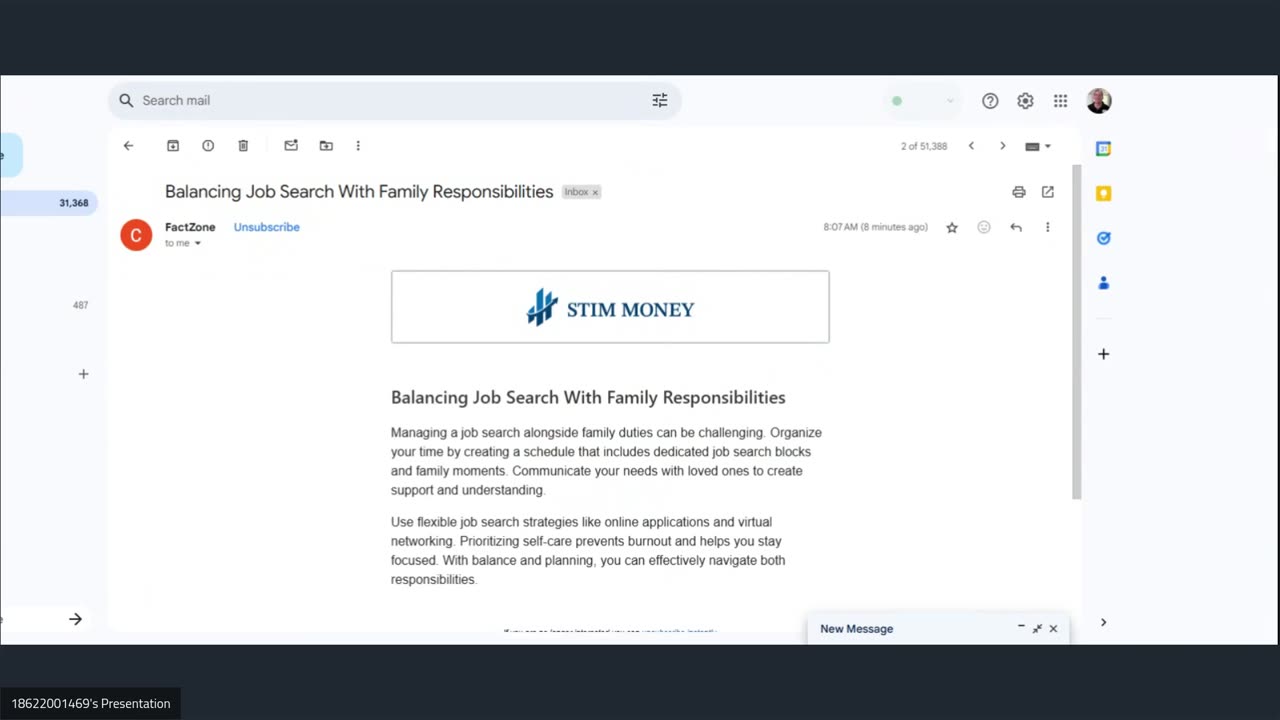Image resolution: width=1280 pixels, height=720 pixels.
Task: Minimize the New Message window
Action: pos(1021,627)
